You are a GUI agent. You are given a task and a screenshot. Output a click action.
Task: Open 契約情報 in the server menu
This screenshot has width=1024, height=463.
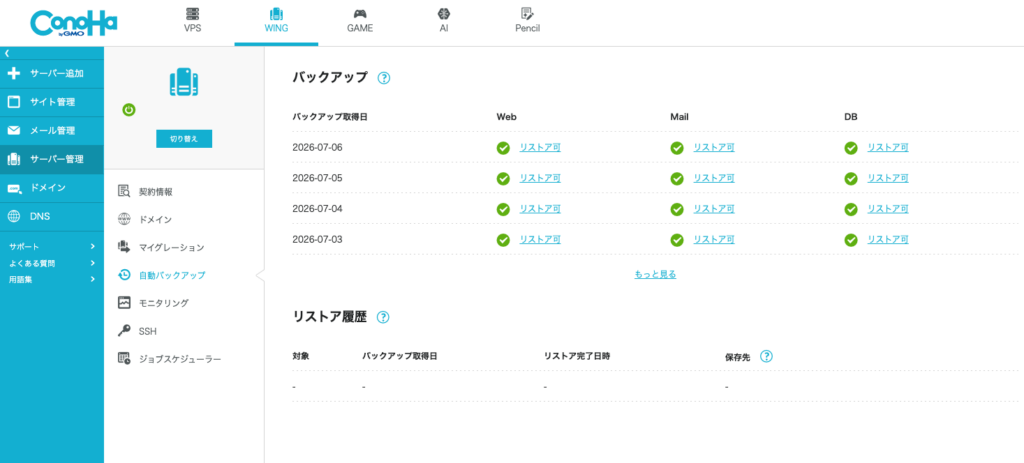click(x=156, y=191)
